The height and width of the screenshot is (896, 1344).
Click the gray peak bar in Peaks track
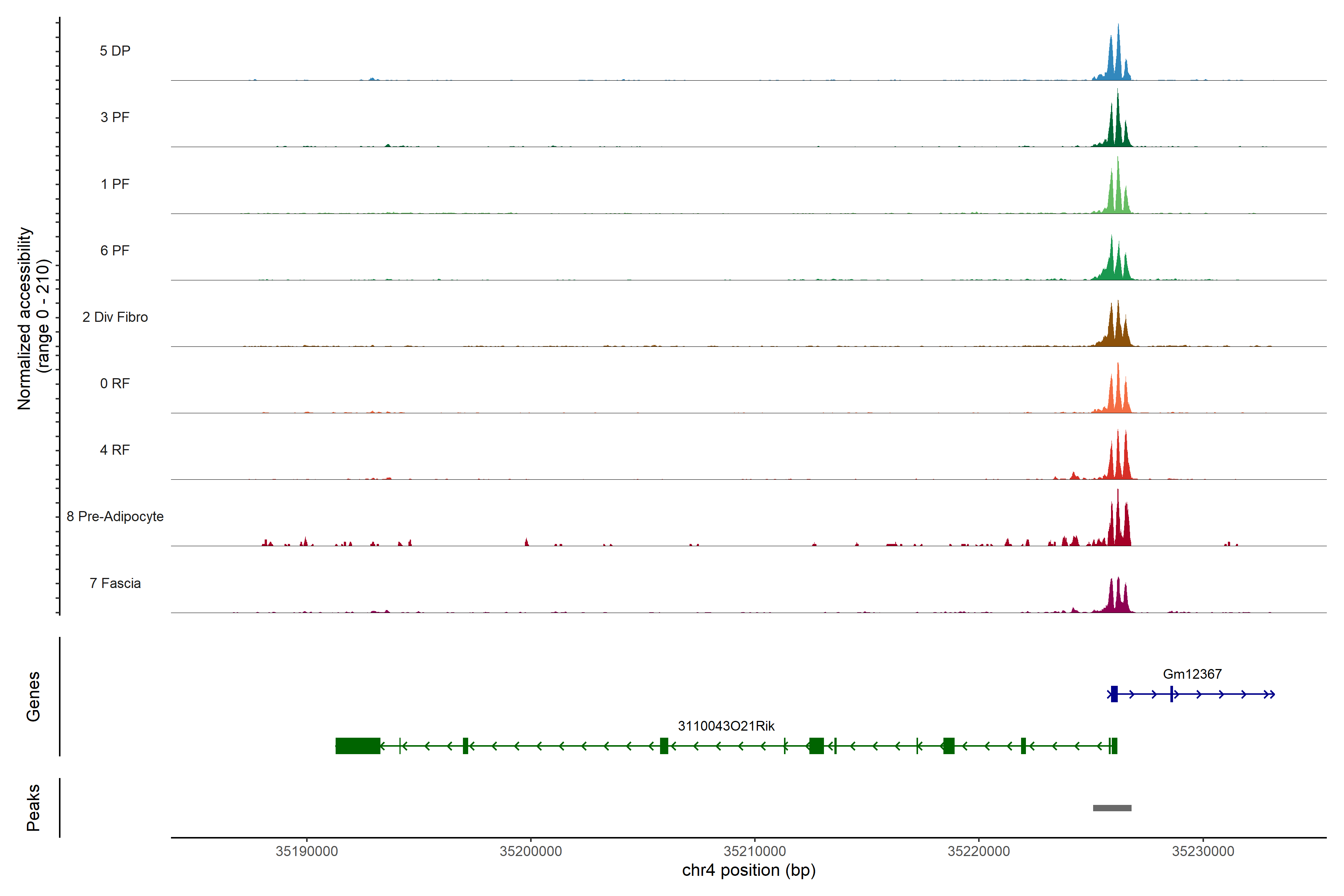click(1112, 808)
